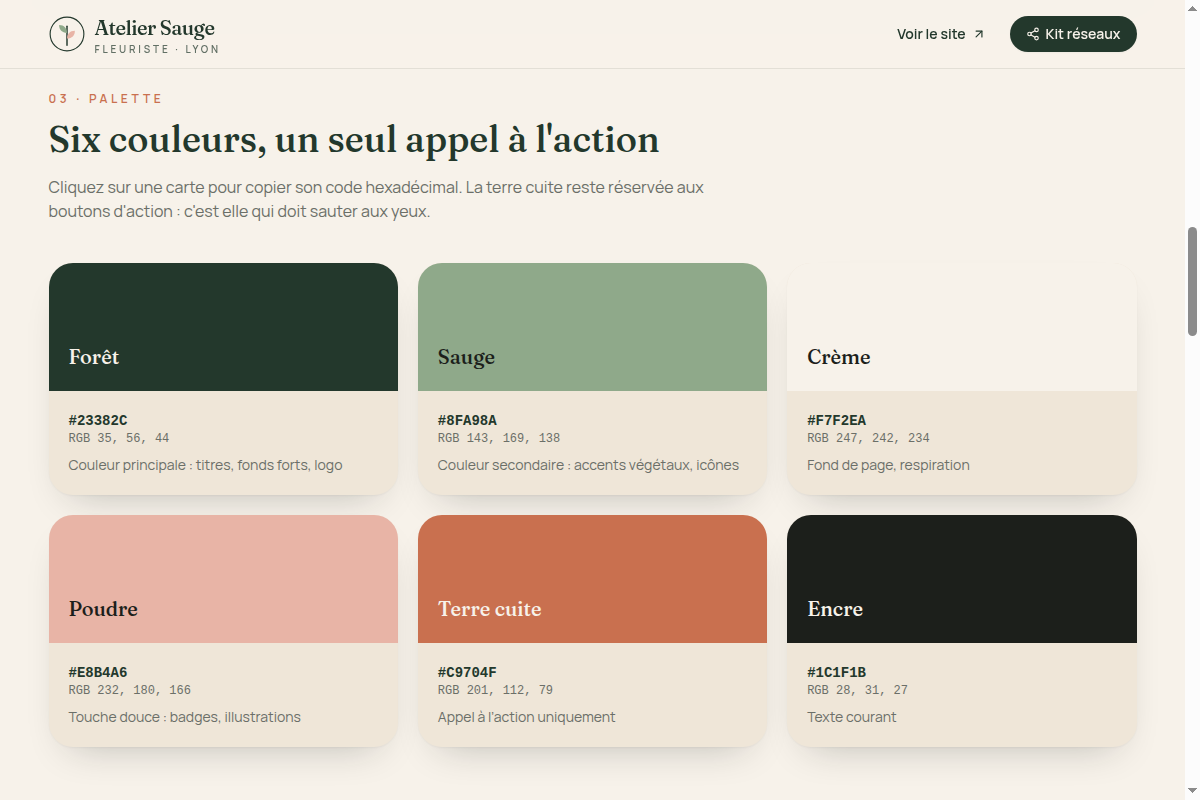This screenshot has height=800, width=1200.
Task: Click the description starting 'Couleur principale'
Action: pos(205,465)
